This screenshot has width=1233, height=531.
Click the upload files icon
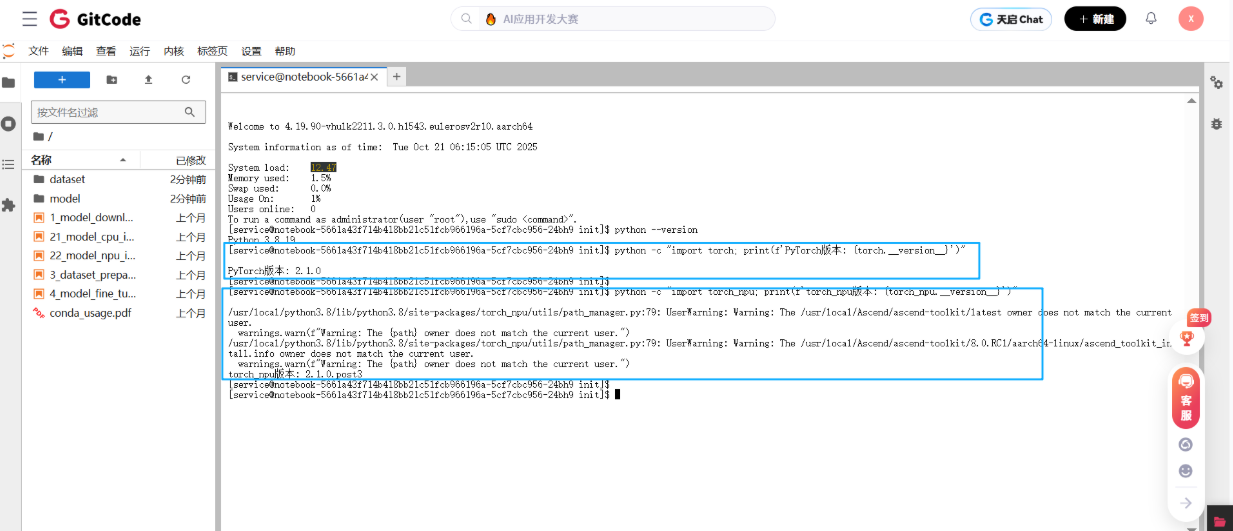click(x=148, y=80)
